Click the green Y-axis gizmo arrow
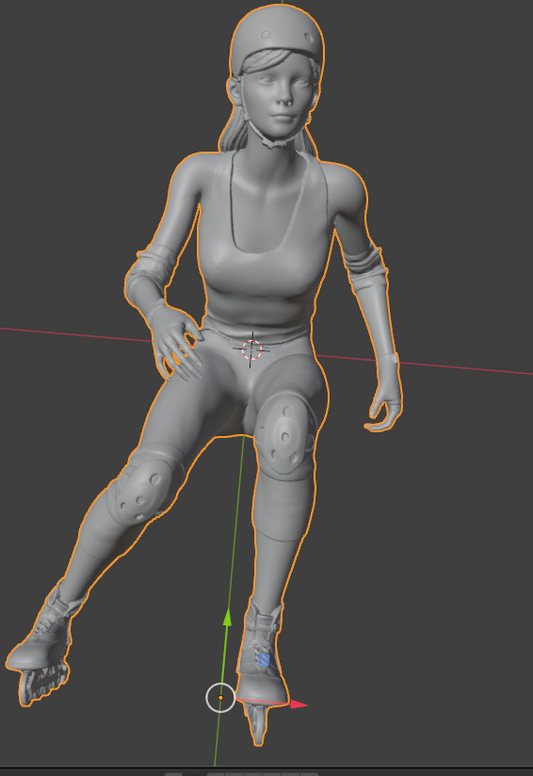 pos(227,617)
